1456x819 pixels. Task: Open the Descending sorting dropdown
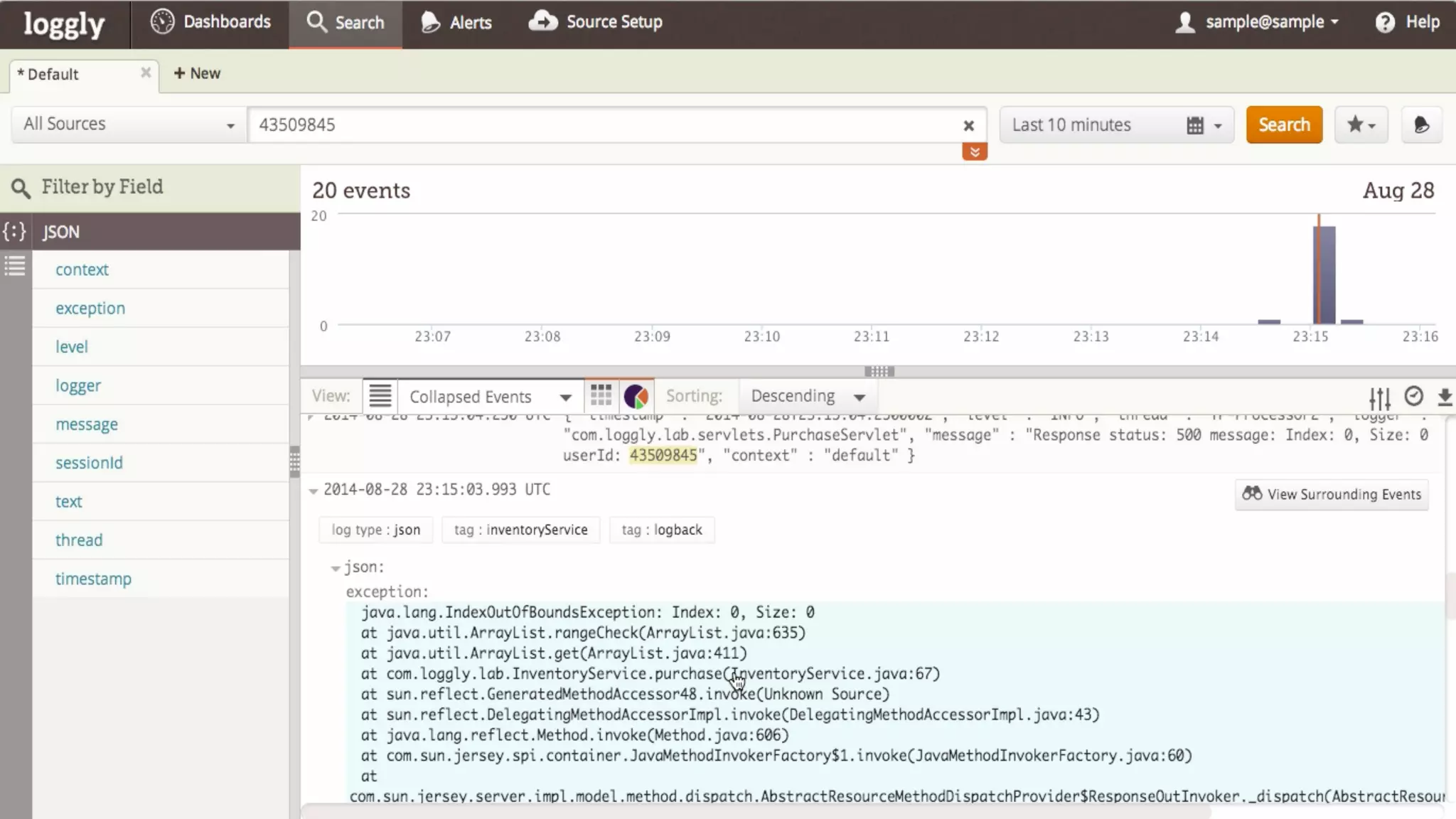[808, 396]
